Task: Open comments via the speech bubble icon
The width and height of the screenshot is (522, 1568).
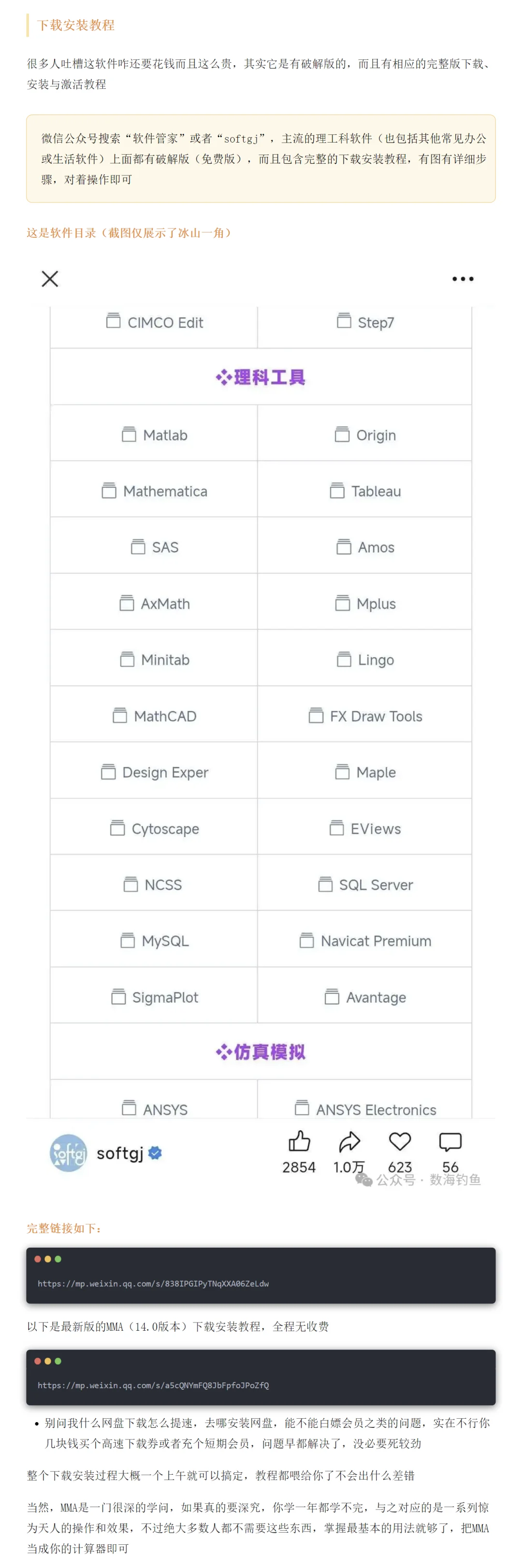Action: click(x=450, y=1141)
